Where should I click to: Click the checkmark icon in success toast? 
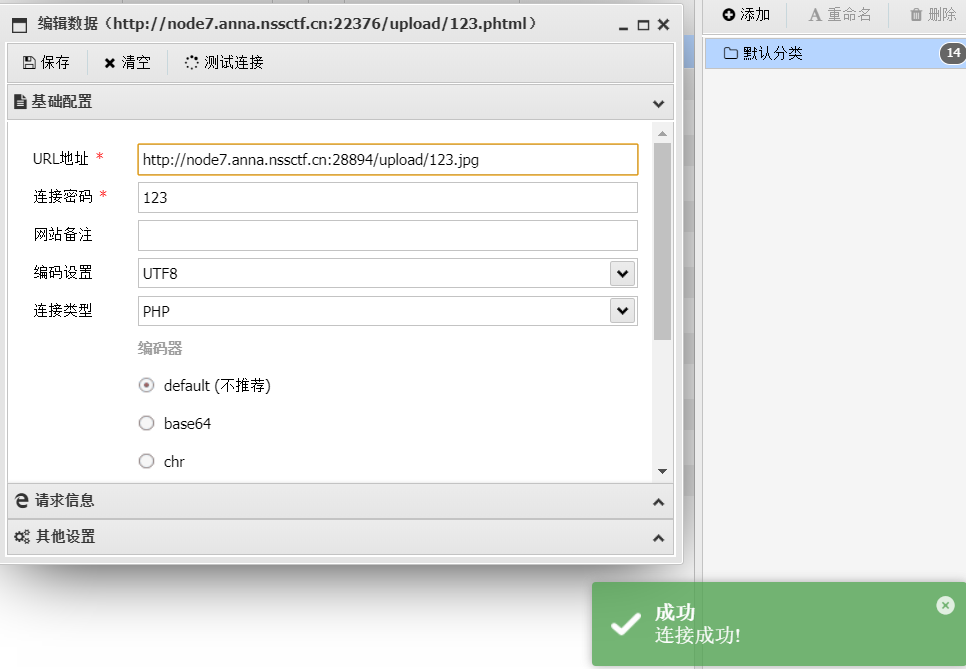coord(625,624)
